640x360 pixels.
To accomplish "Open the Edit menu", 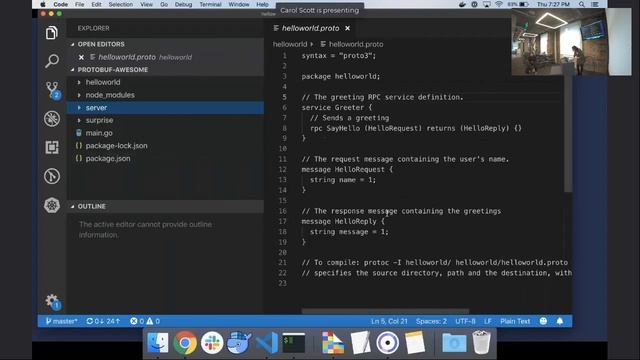I will [96, 4].
